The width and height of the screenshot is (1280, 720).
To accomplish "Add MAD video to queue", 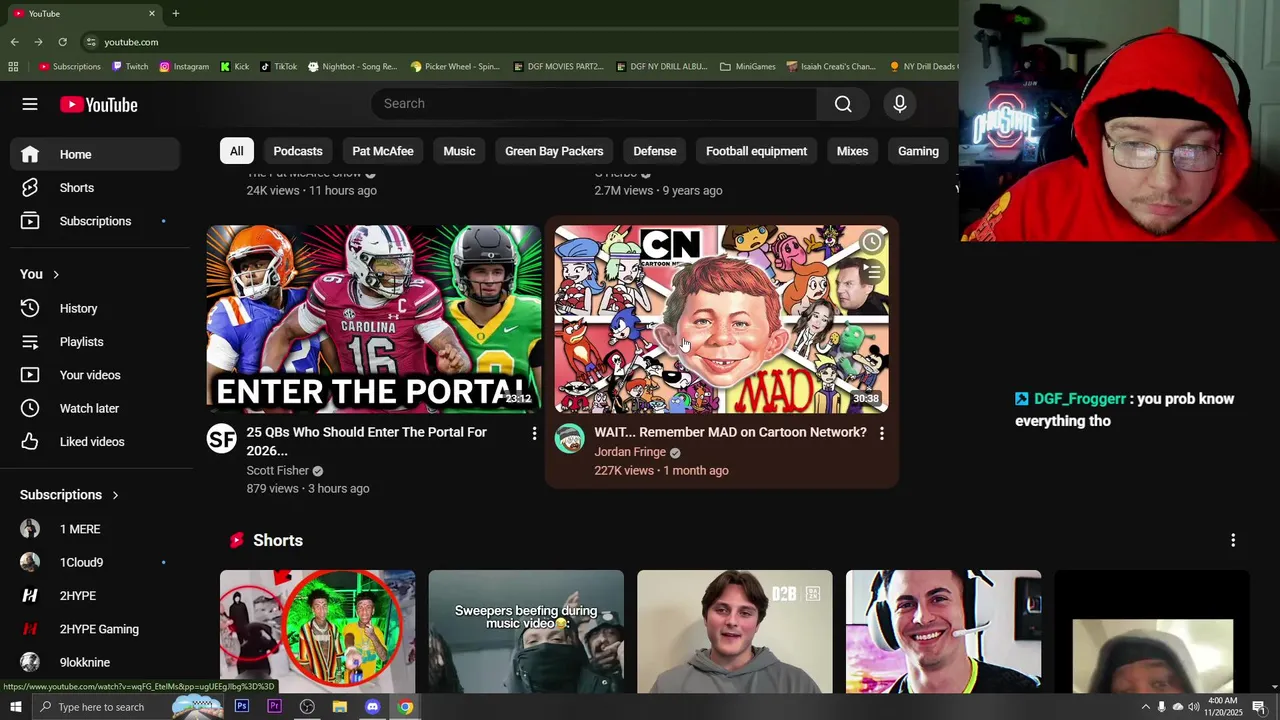I will pos(872,272).
